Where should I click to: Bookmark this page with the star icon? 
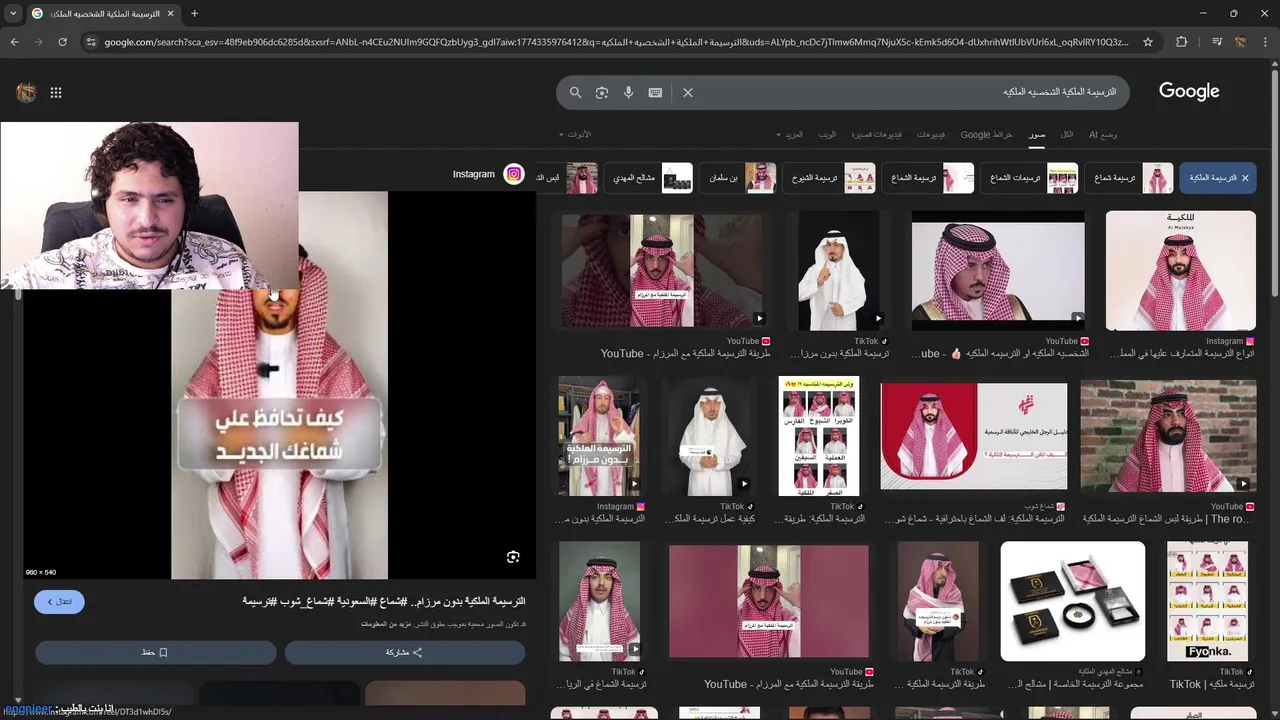[x=1148, y=42]
